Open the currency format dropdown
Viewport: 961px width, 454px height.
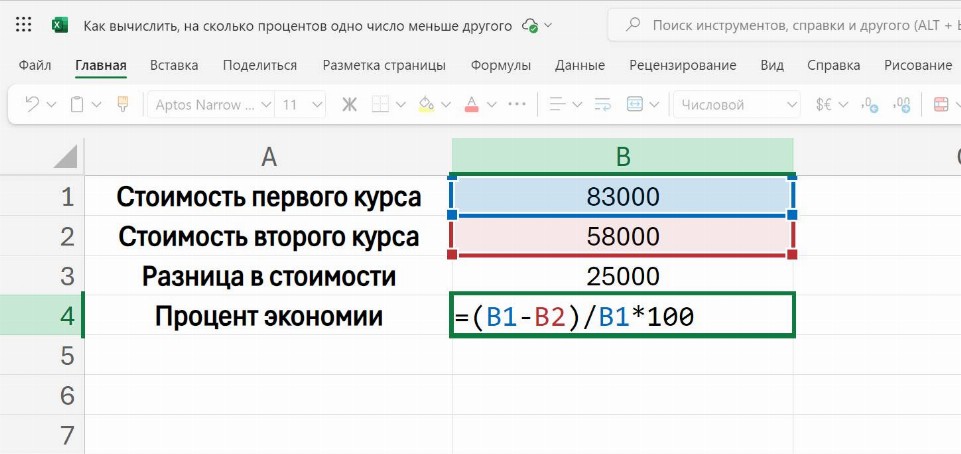(x=831, y=104)
